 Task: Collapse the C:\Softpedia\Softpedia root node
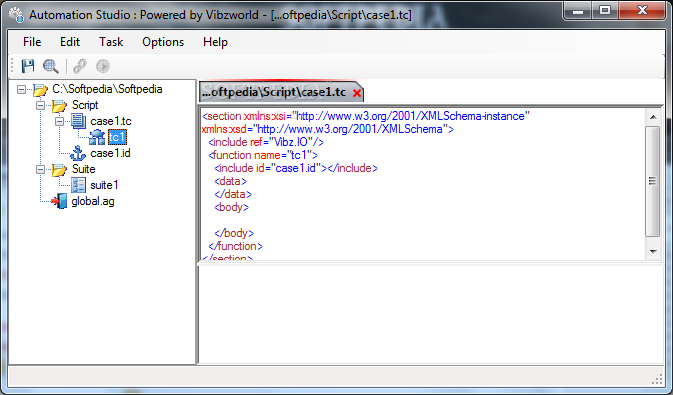pyautogui.click(x=21, y=89)
